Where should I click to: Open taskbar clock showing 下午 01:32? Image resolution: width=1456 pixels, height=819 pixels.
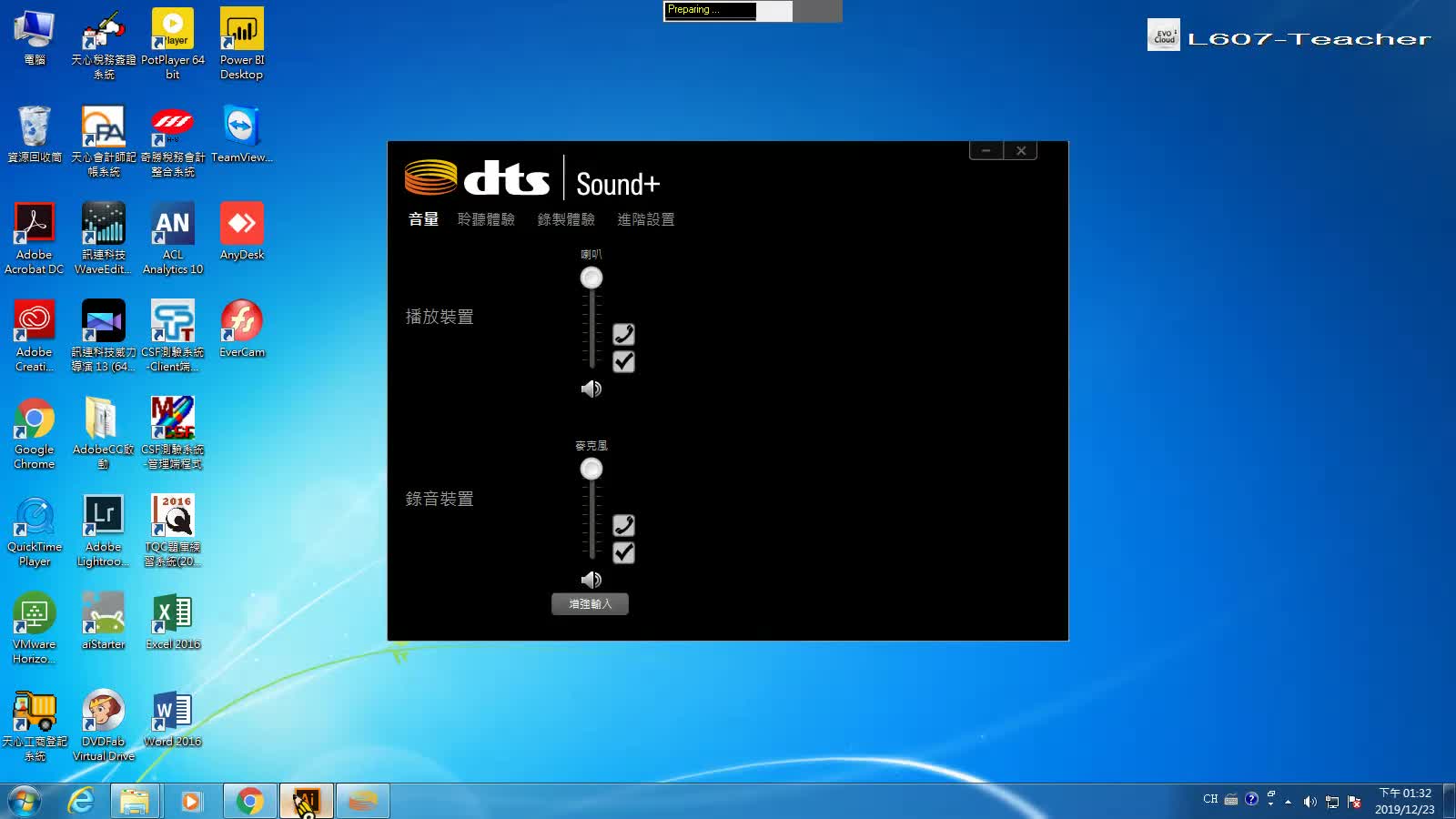point(1404,801)
